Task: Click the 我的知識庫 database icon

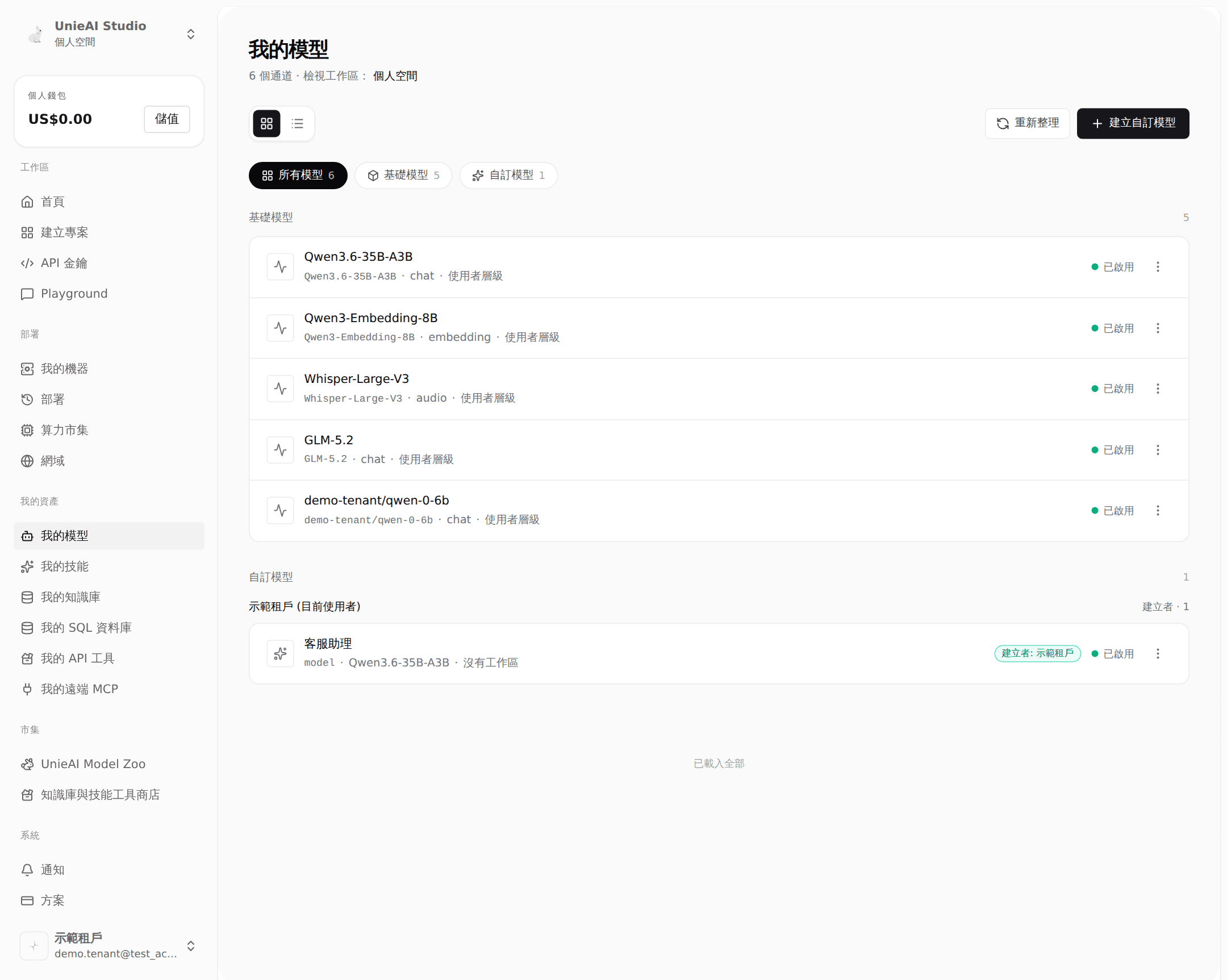Action: click(x=27, y=598)
